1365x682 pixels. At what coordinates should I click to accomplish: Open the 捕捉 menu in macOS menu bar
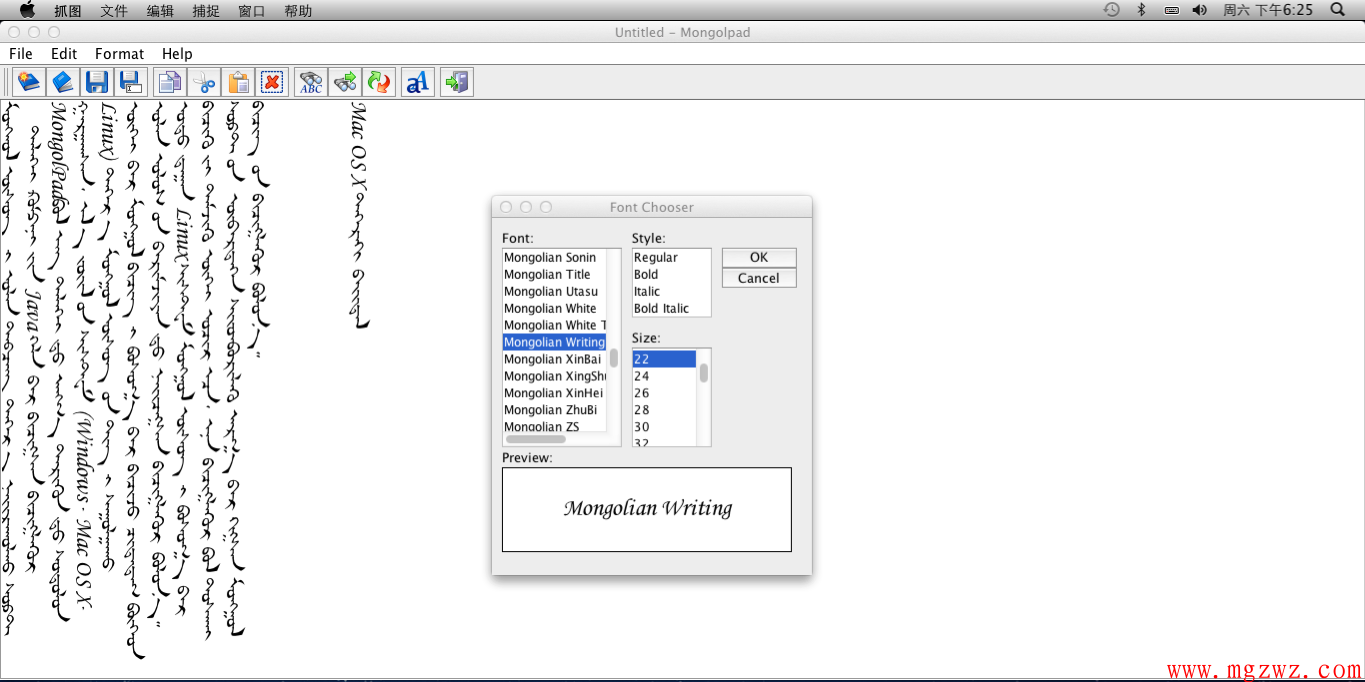coord(206,11)
